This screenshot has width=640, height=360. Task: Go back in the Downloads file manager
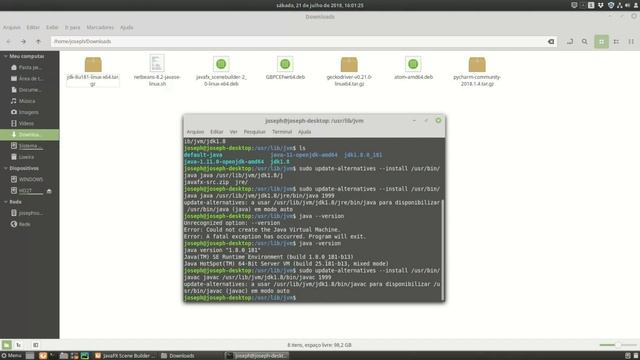[x=9, y=42]
